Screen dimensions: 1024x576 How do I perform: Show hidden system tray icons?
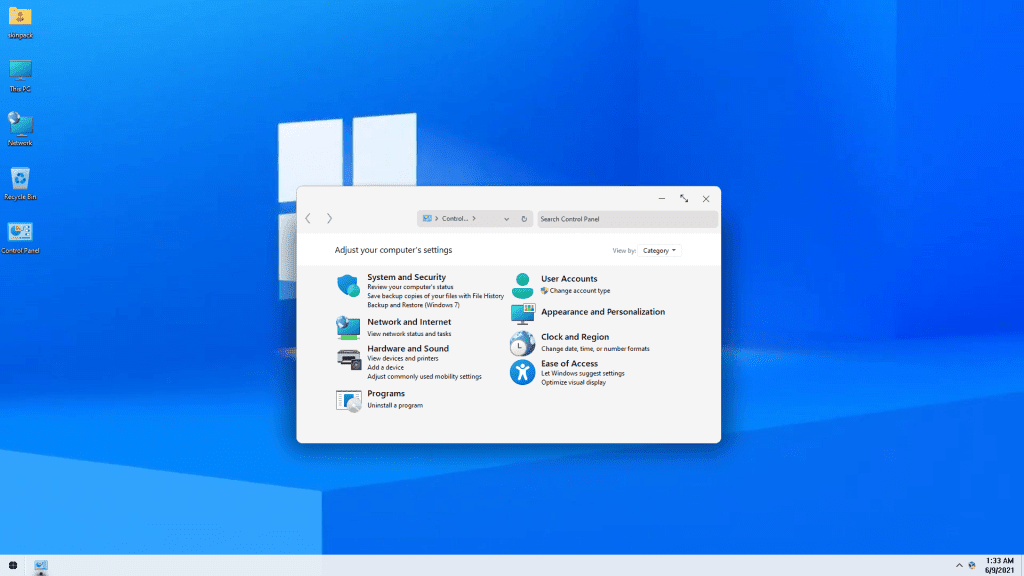click(959, 566)
